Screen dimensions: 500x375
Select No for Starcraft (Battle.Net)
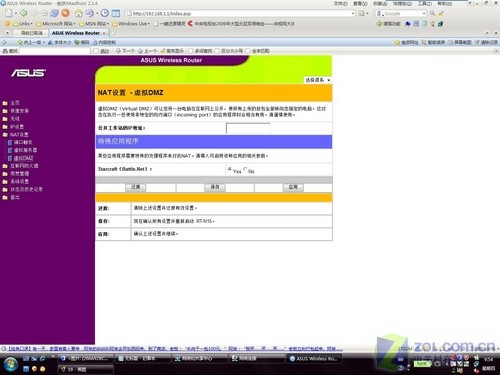click(x=245, y=169)
